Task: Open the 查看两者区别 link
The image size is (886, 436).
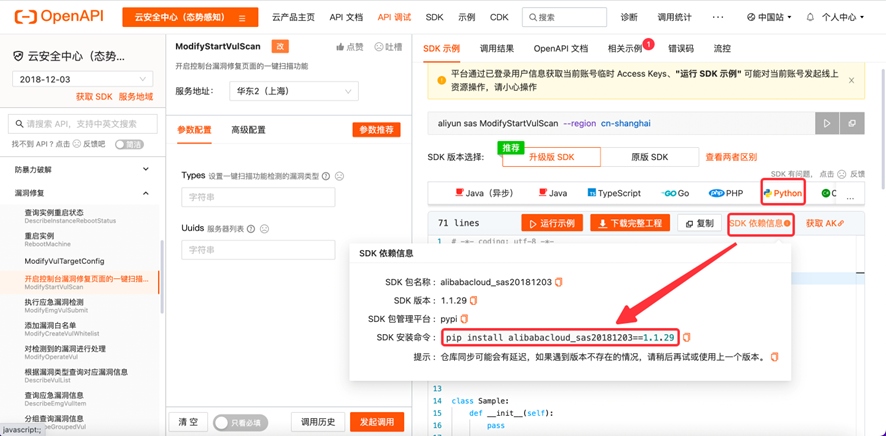Action: [731, 157]
